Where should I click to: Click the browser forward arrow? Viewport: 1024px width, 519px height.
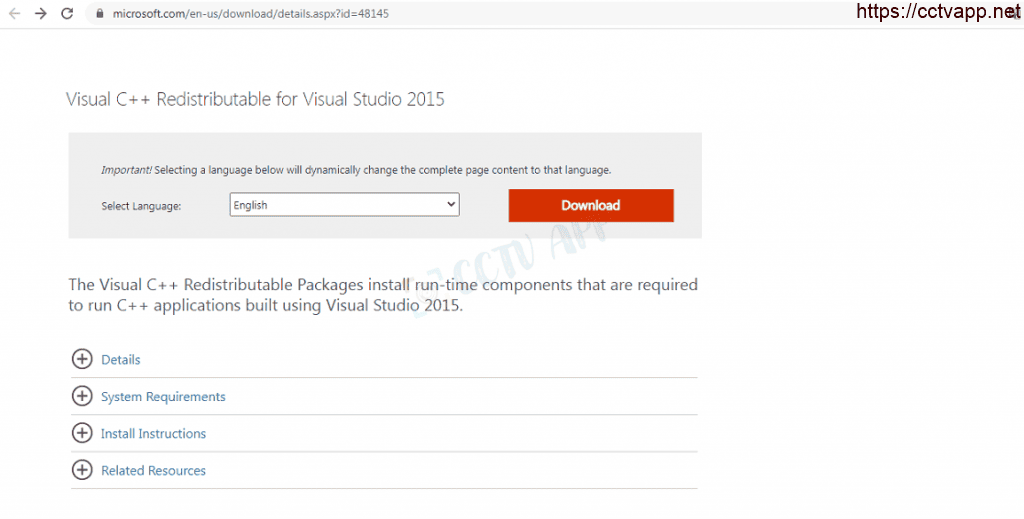(41, 14)
